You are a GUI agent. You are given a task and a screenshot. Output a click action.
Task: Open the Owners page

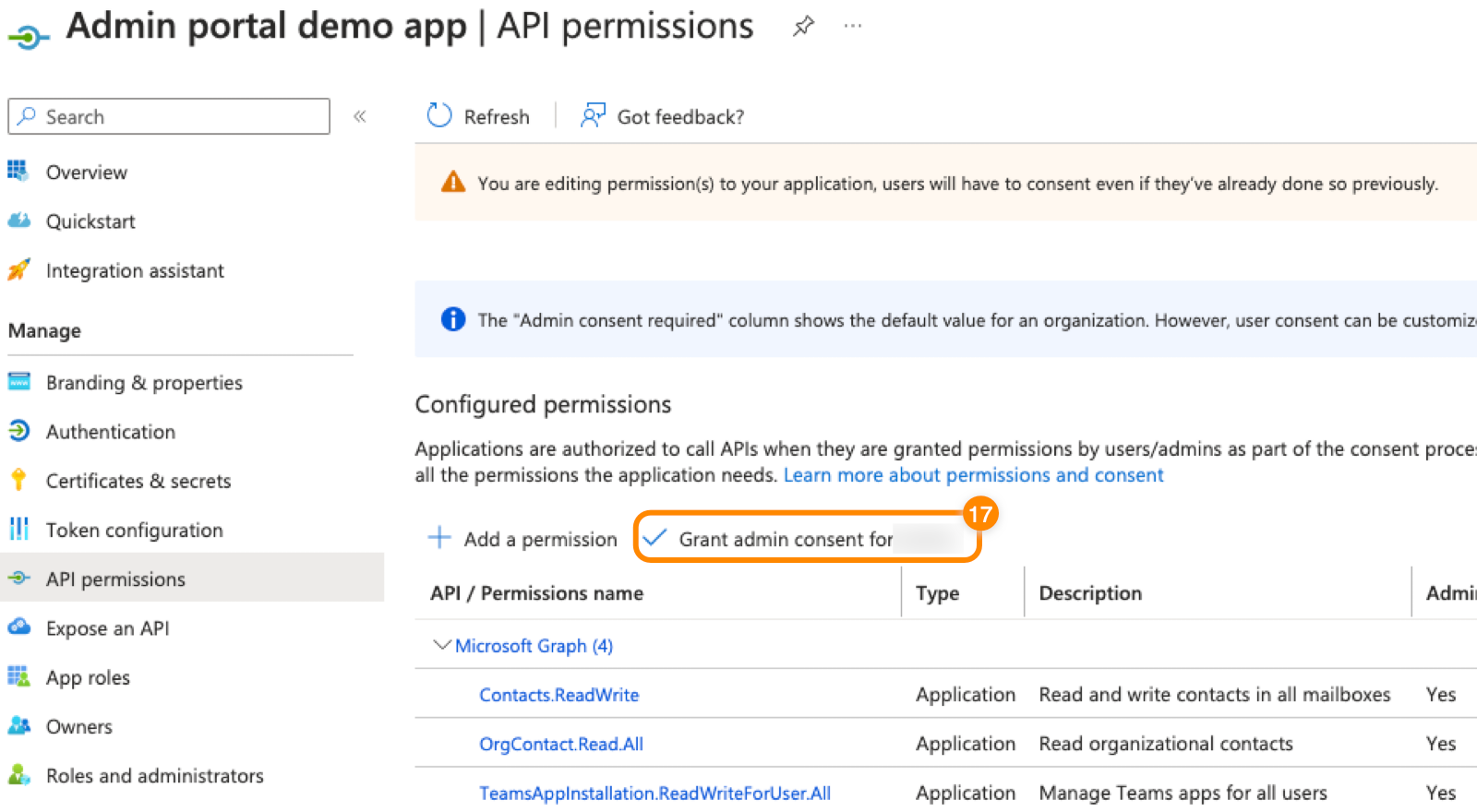pyautogui.click(x=79, y=726)
